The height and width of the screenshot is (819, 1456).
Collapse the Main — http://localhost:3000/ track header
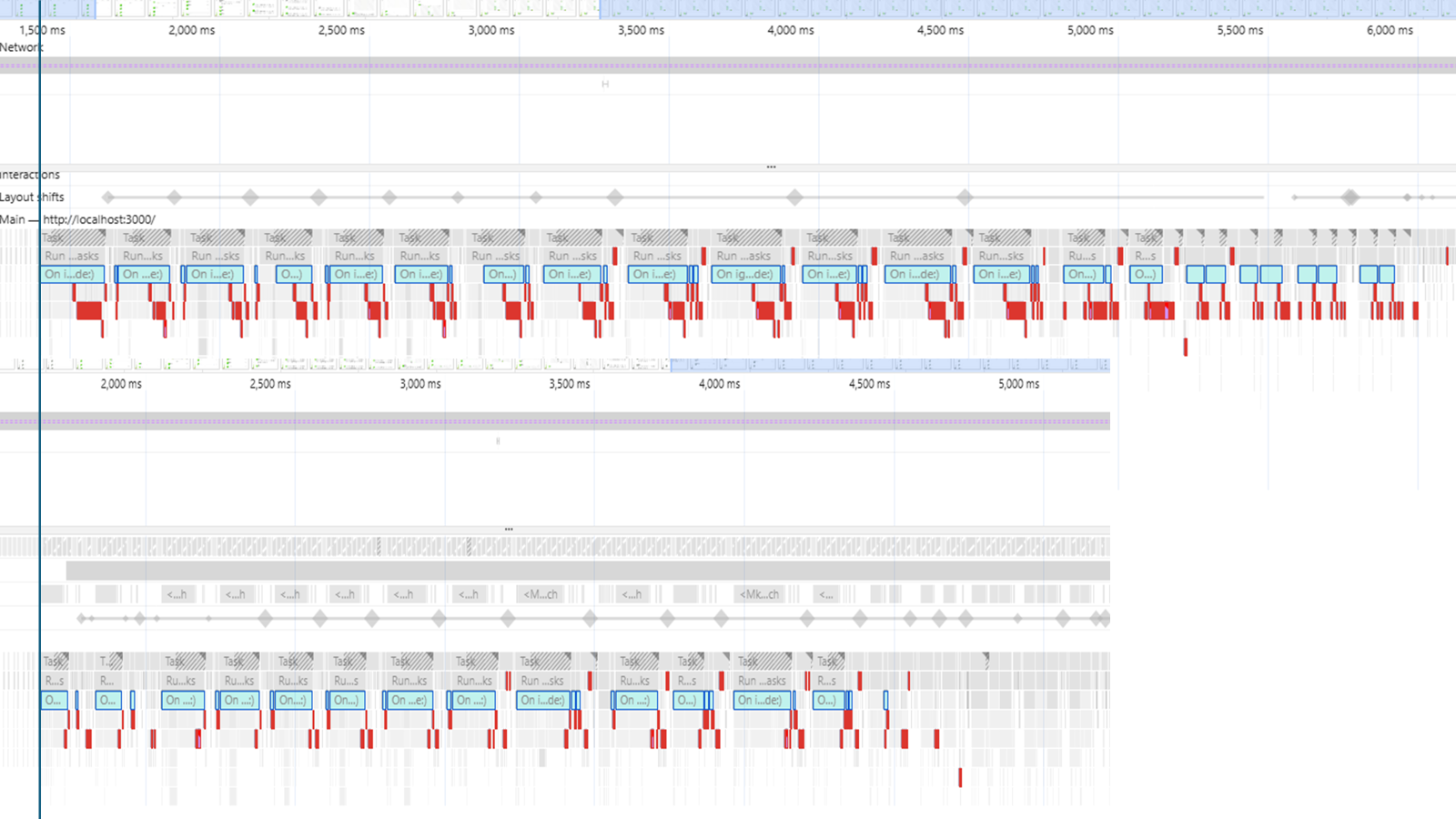77,219
